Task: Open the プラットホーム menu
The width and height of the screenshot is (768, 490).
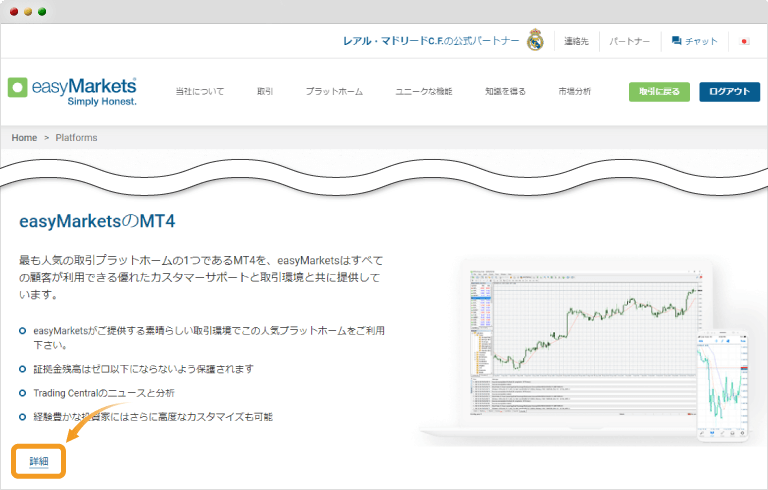Action: point(334,91)
